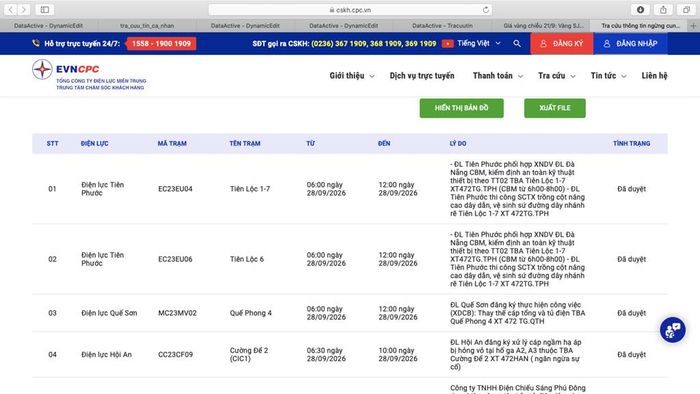
Task: Click row number 01
Action: 52,189
